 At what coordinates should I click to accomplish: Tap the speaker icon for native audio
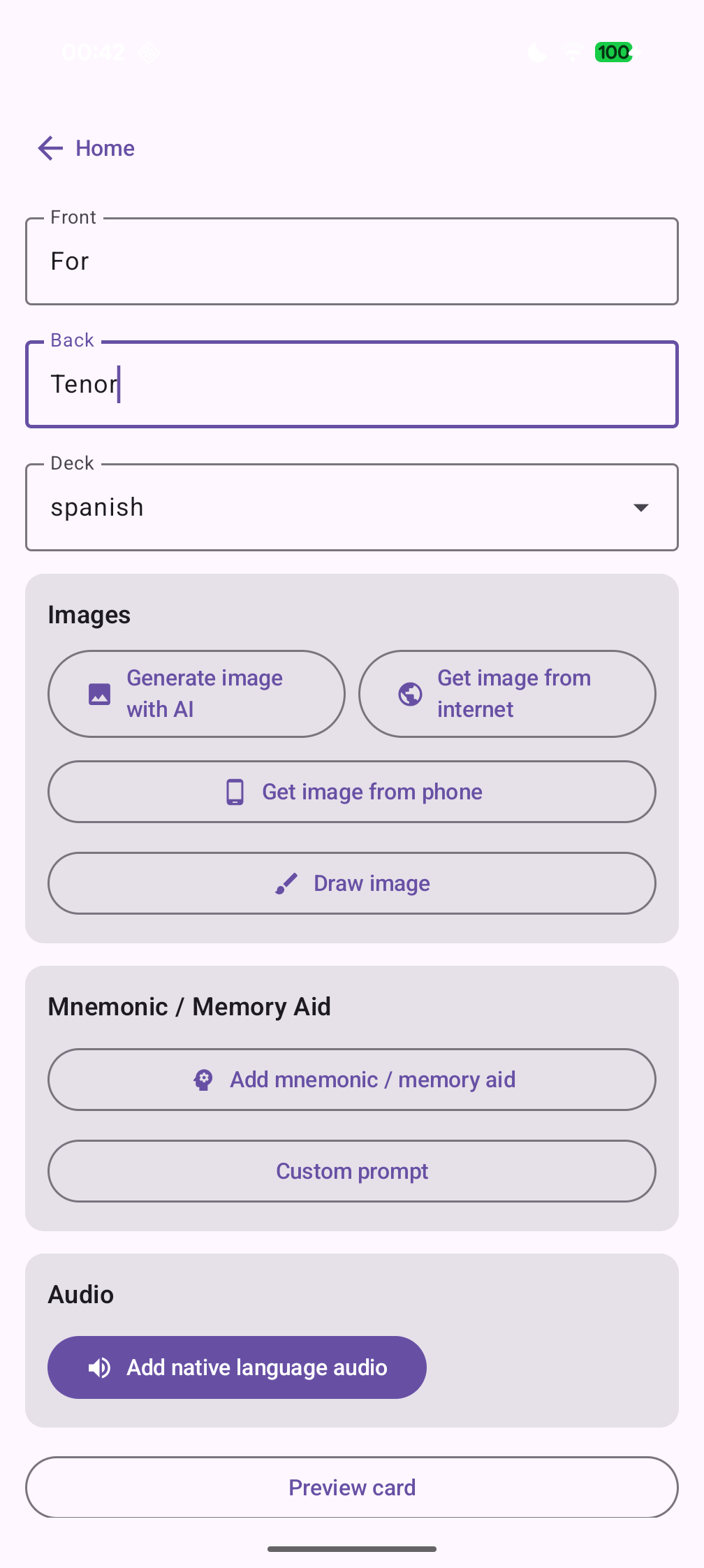100,1367
